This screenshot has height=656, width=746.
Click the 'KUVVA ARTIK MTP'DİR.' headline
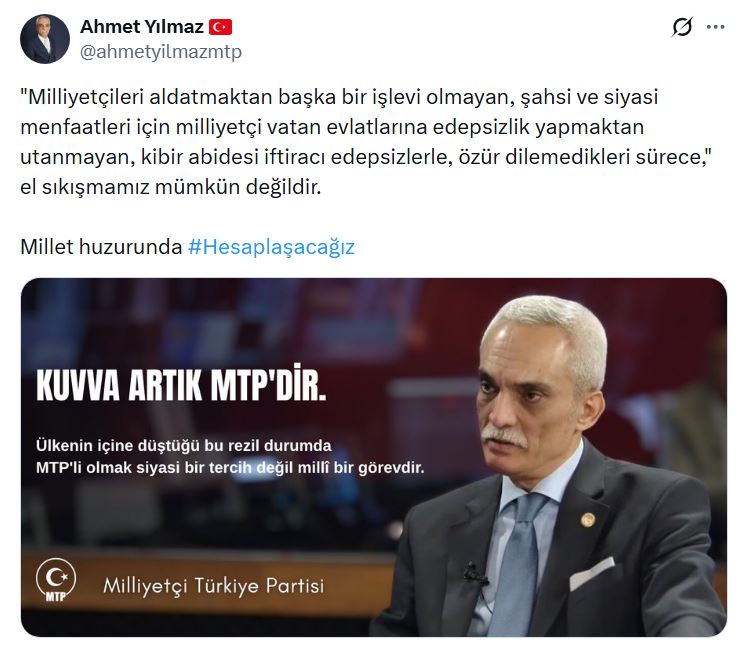coord(181,383)
